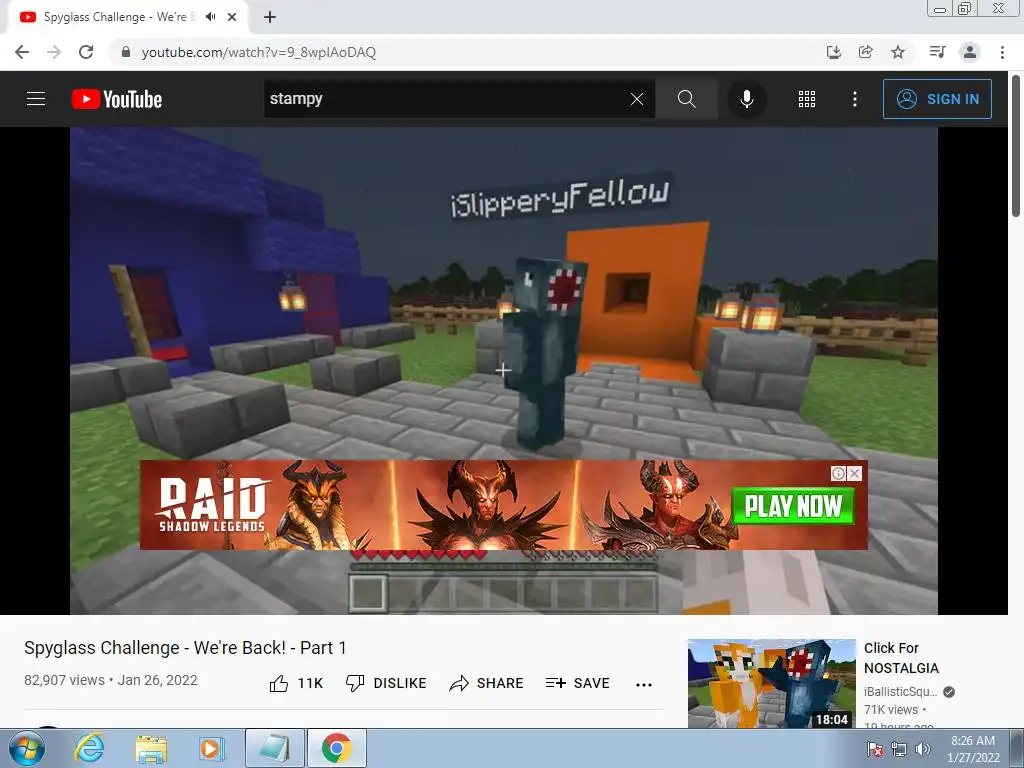Open the iBallisticSqu... channel link
1024x768 pixels.
coord(901,692)
